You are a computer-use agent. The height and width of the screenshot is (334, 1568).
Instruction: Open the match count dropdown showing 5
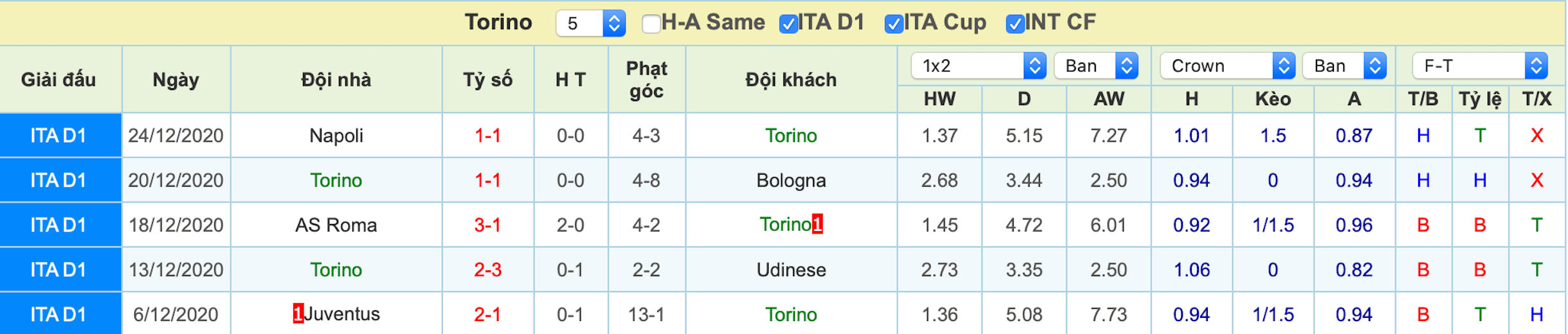pos(590,24)
